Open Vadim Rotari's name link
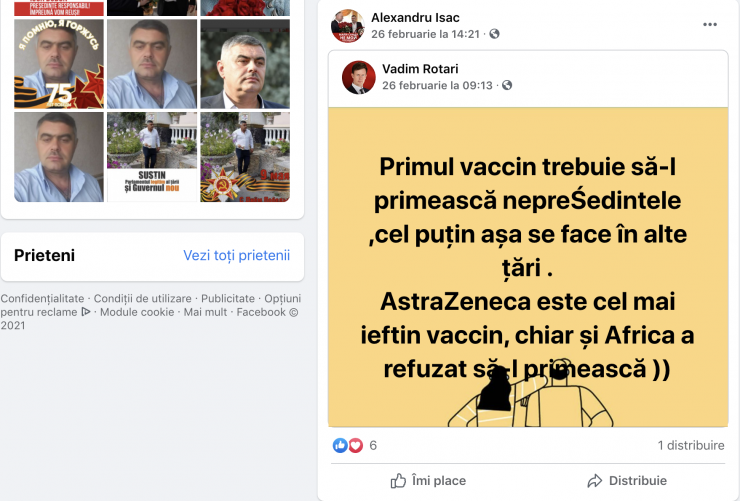740x501 pixels. (x=420, y=69)
